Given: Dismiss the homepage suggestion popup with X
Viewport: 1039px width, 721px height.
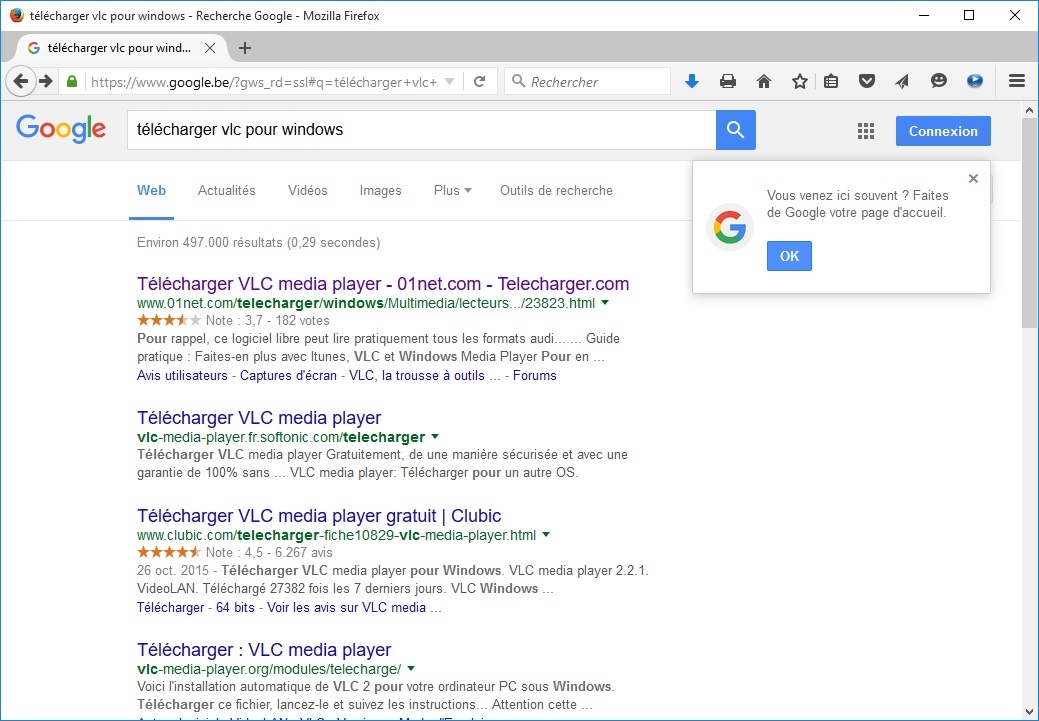Looking at the screenshot, I should pos(973,178).
